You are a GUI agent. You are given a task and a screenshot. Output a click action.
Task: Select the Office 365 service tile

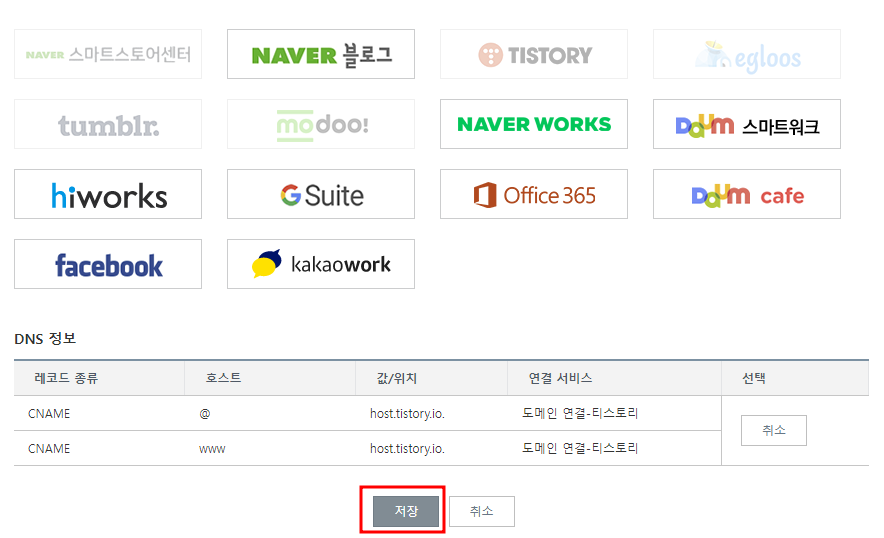click(534, 194)
